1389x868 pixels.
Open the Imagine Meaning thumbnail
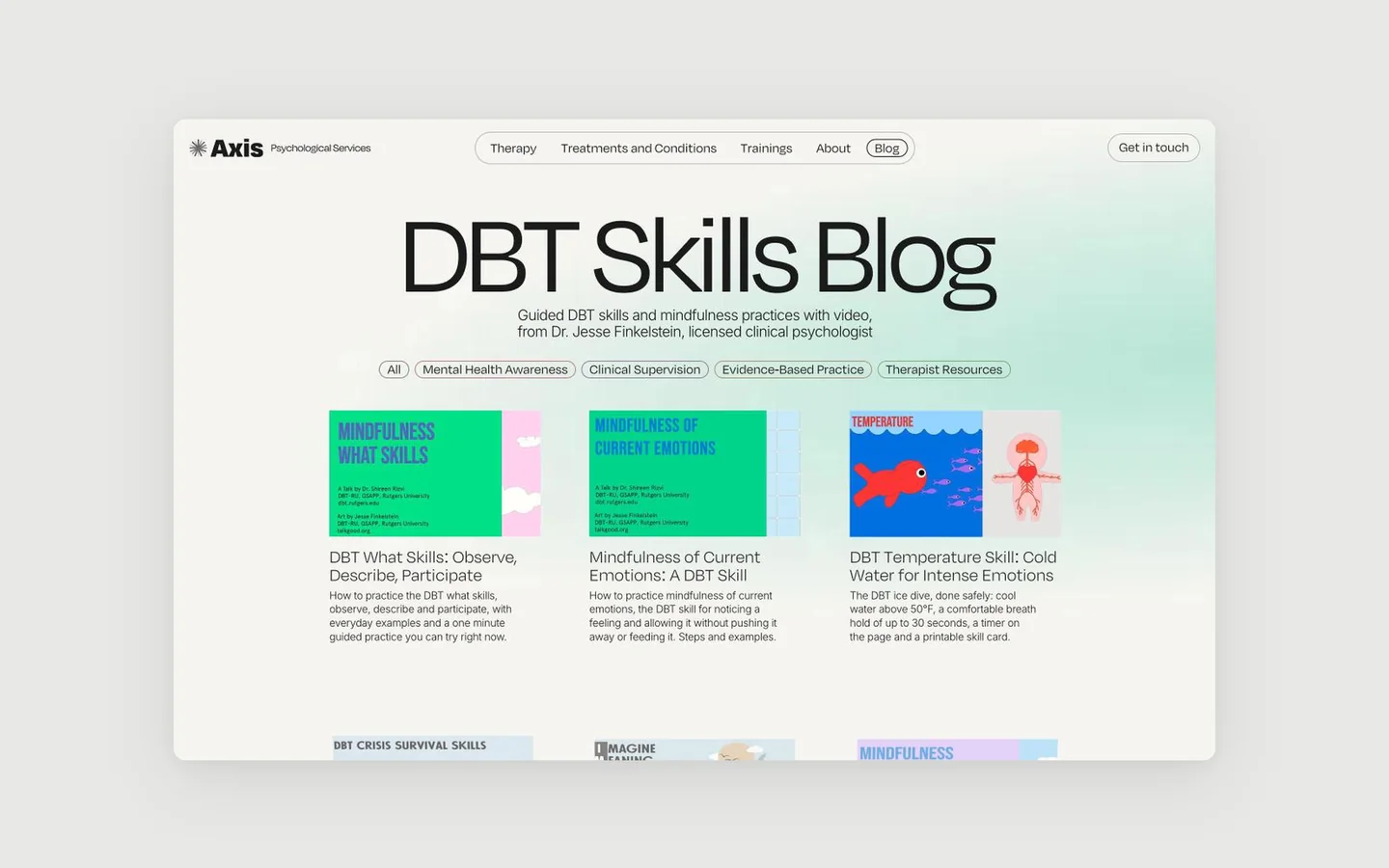pos(694,749)
